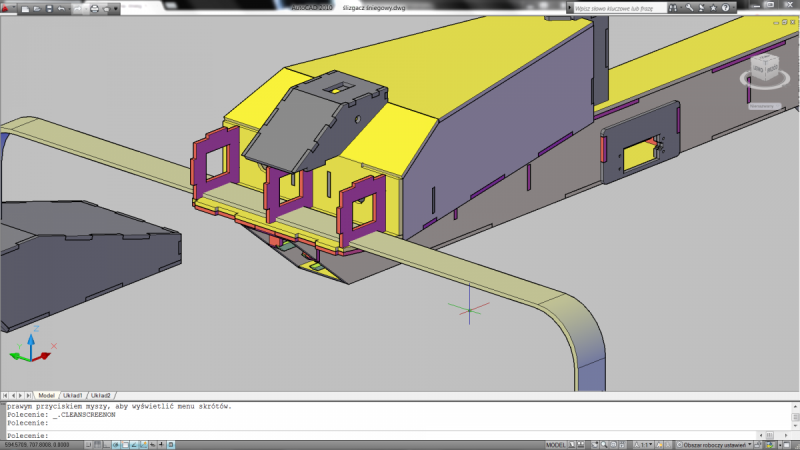Switch to the Układ1 layout tab

point(73,395)
